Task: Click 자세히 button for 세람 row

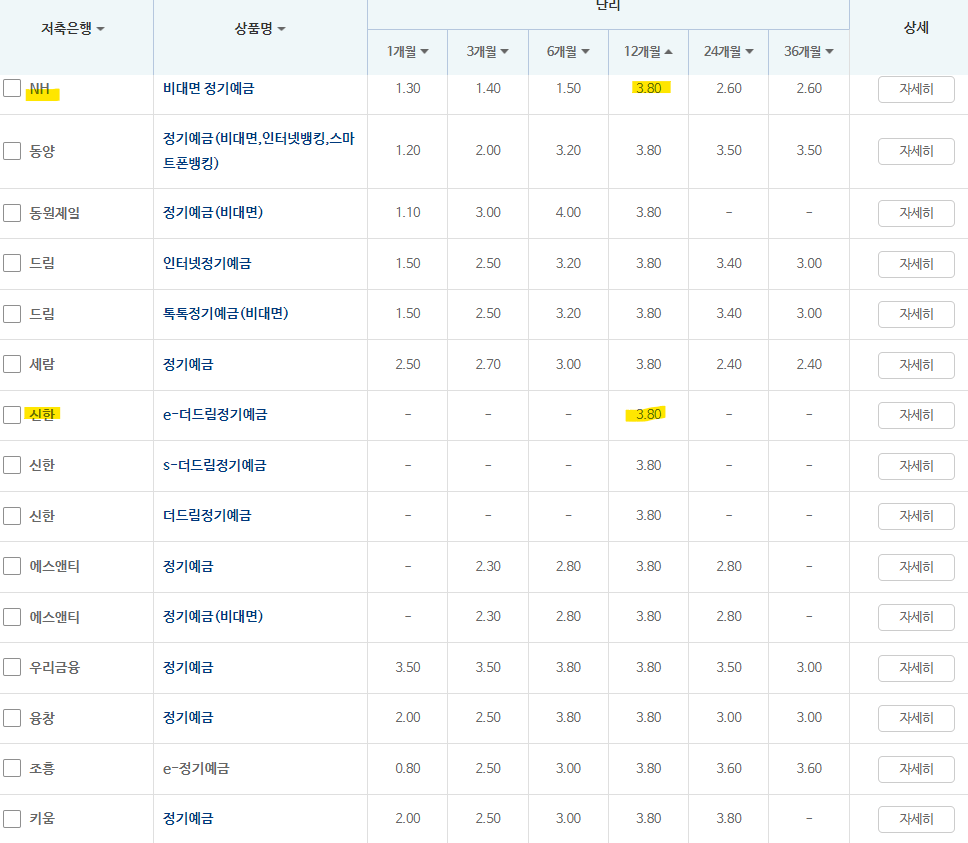Action: tap(916, 365)
